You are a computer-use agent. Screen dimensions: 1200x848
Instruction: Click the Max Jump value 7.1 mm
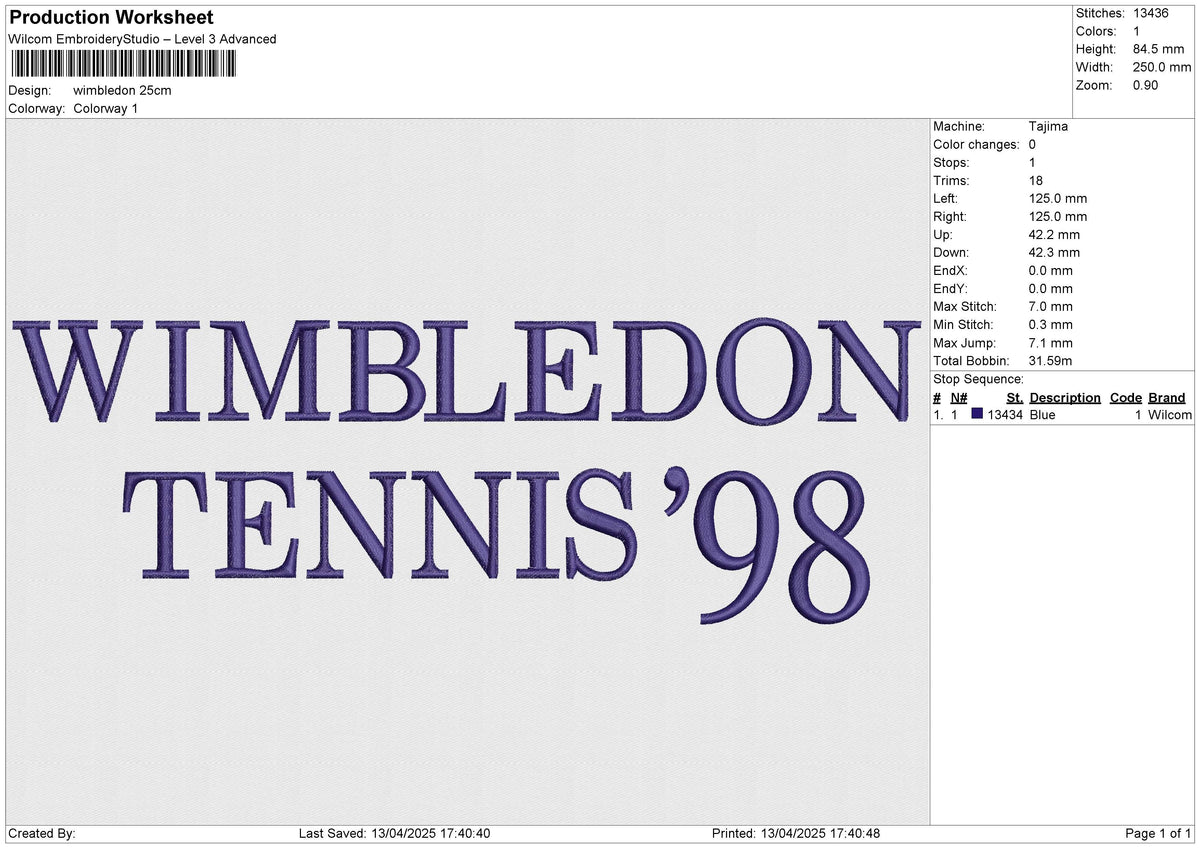point(1051,342)
